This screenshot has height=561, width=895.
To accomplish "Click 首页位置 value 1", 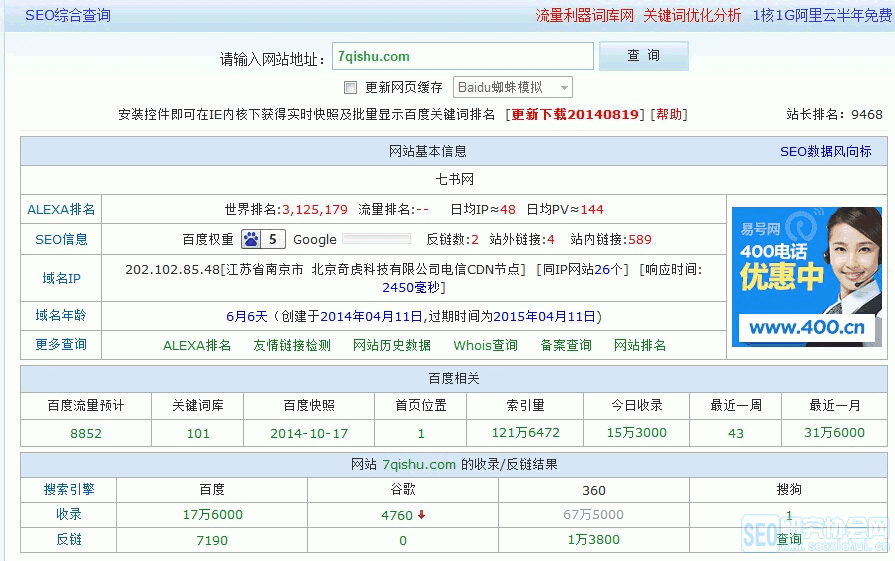I will [421, 433].
